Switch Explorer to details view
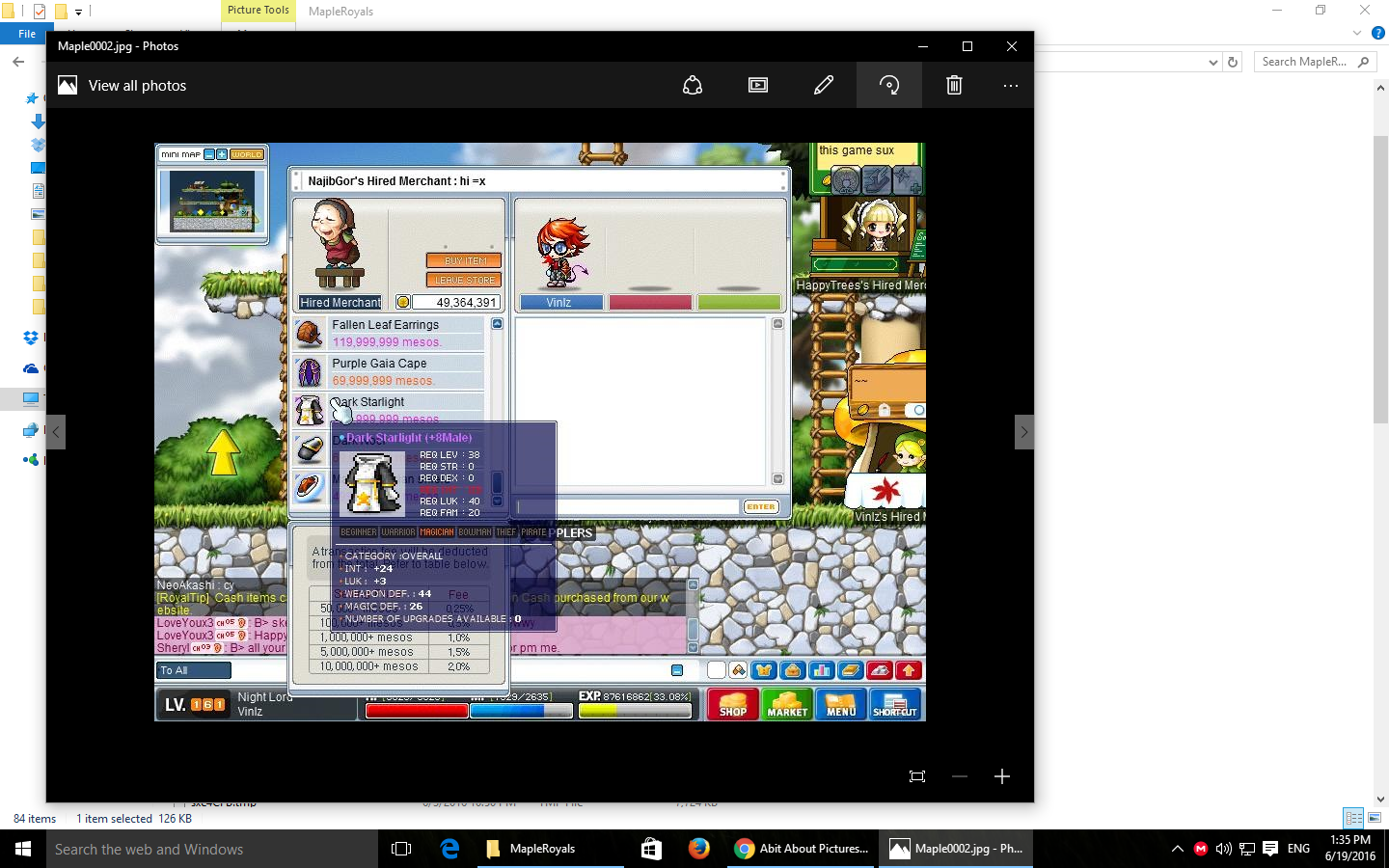This screenshot has height=868, width=1389. coord(1354,818)
